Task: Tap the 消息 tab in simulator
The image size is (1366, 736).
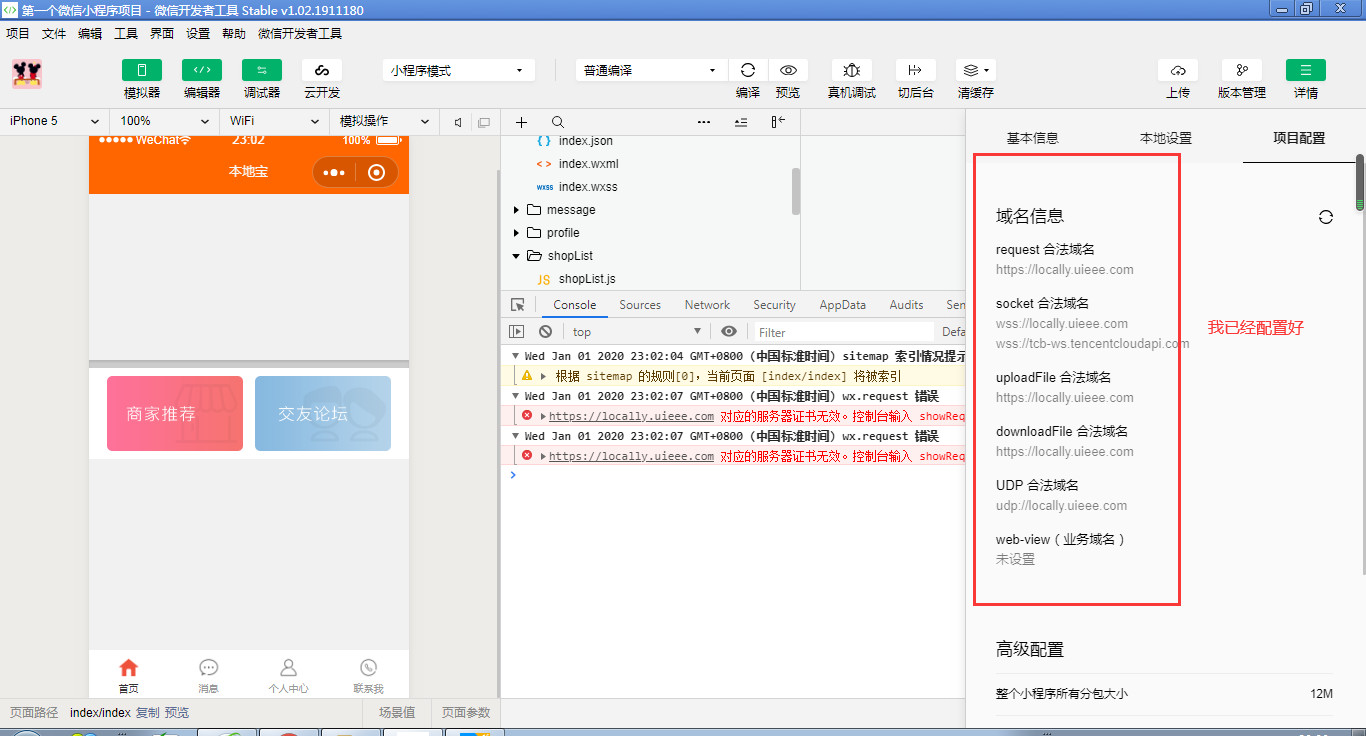Action: 208,676
